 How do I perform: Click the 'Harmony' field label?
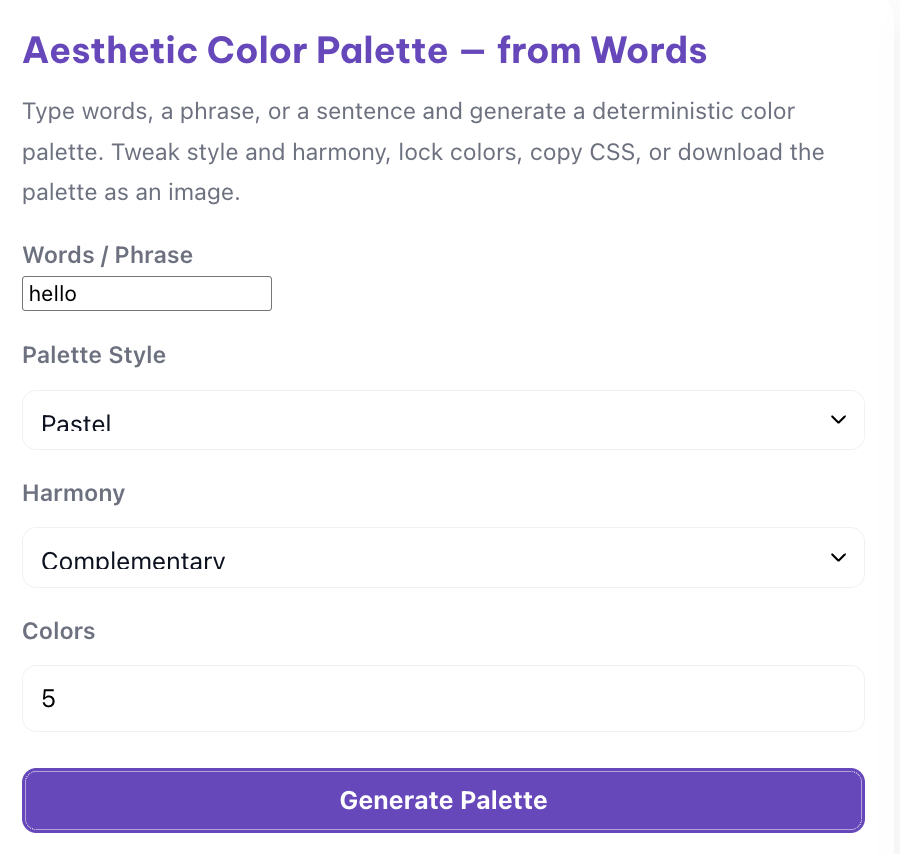(73, 493)
